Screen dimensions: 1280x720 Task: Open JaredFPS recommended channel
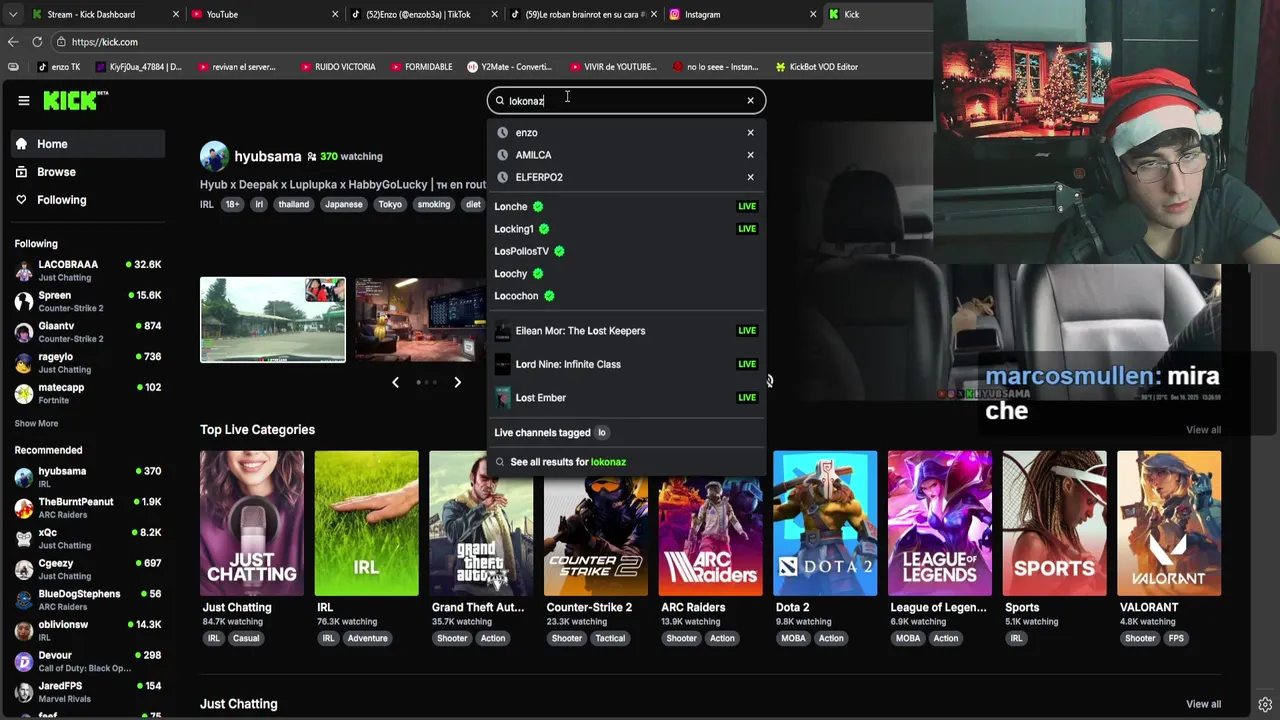pyautogui.click(x=88, y=692)
